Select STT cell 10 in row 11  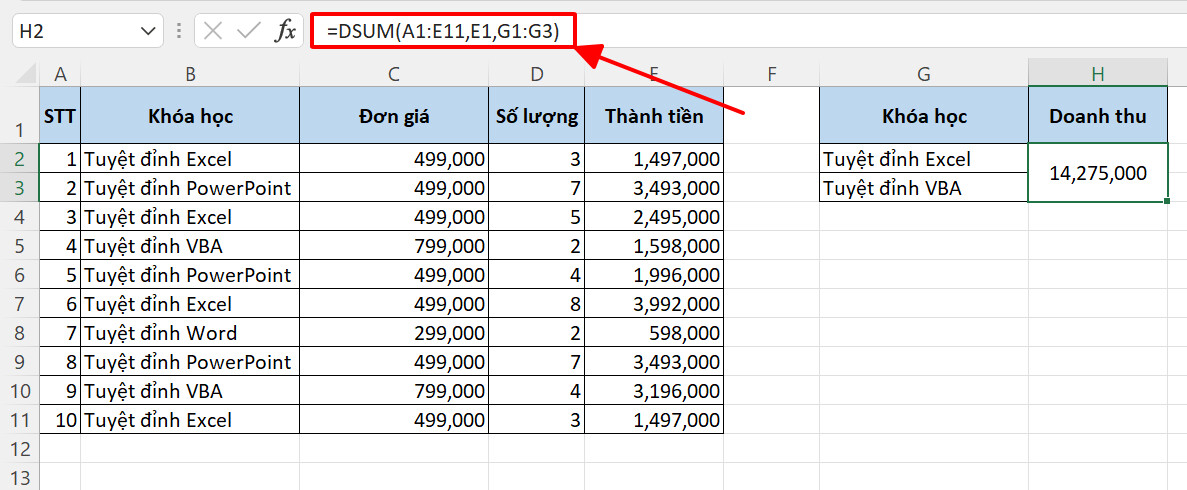60,420
